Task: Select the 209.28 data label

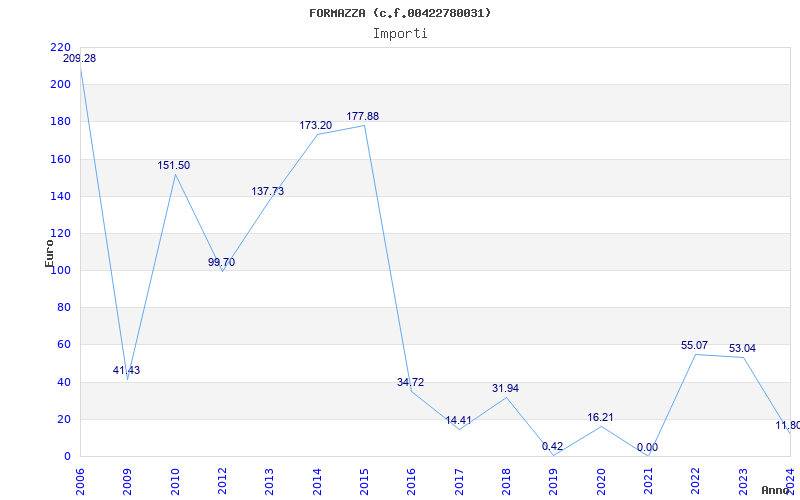Action: [x=79, y=58]
